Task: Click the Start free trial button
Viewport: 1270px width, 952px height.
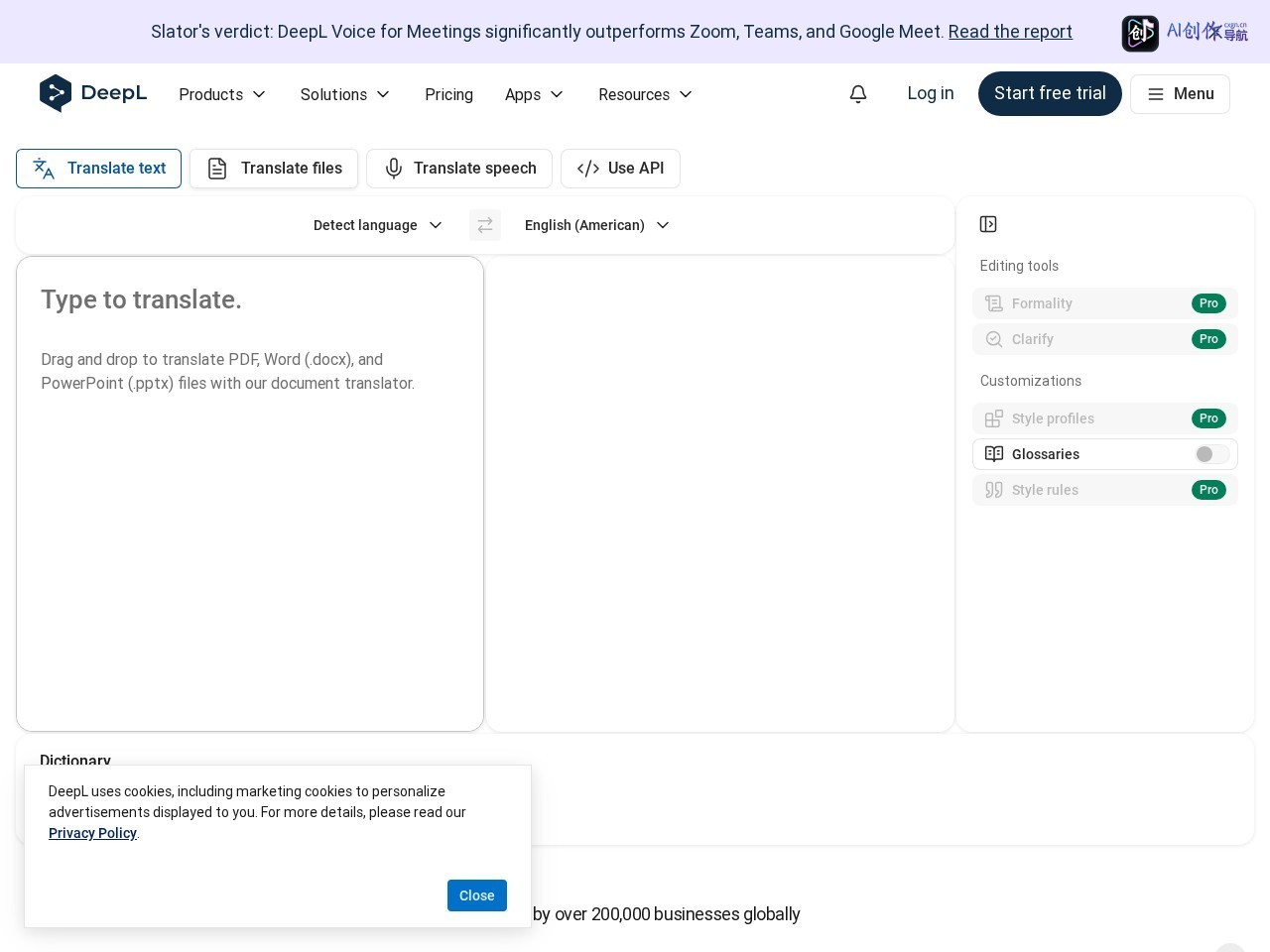Action: 1050,93
